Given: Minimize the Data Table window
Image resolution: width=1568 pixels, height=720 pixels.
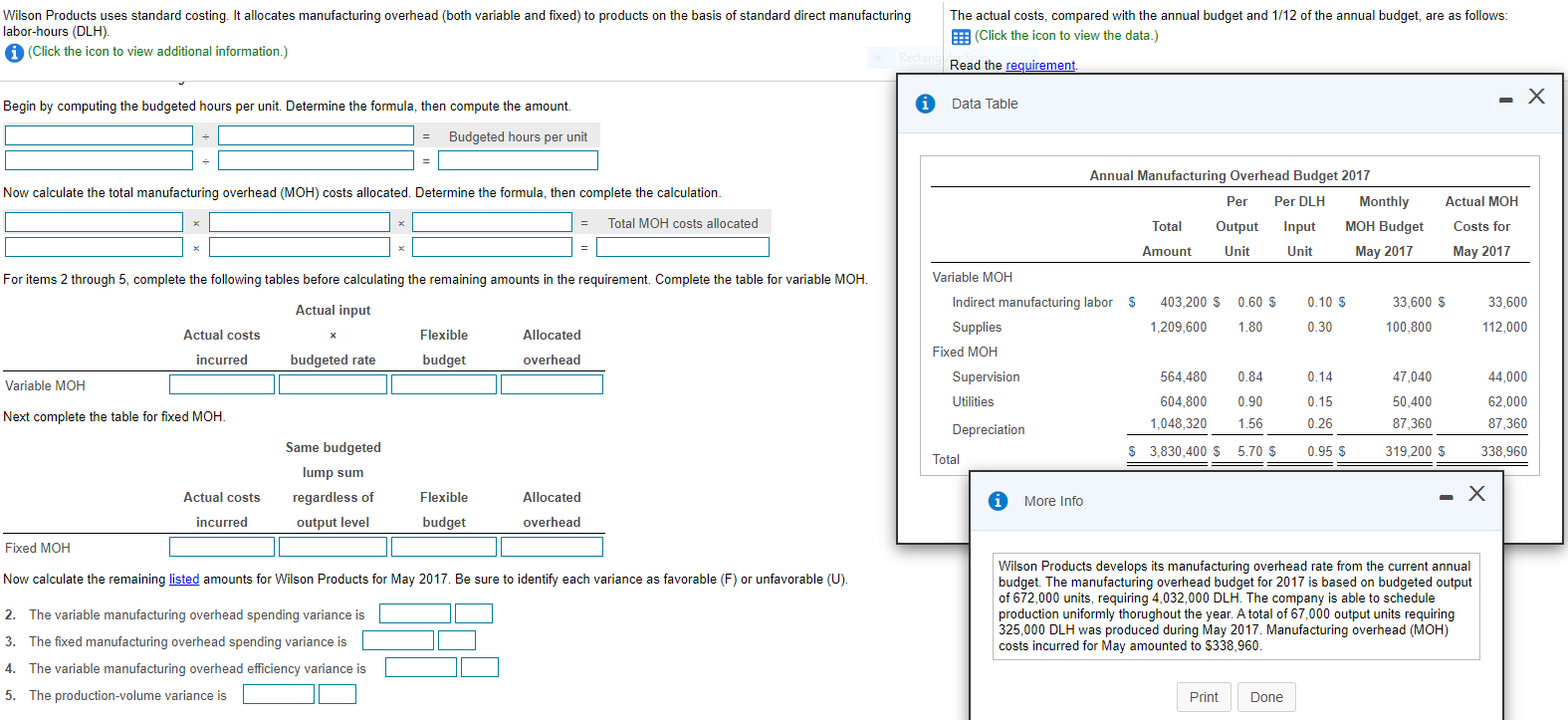Looking at the screenshot, I should point(1505,99).
